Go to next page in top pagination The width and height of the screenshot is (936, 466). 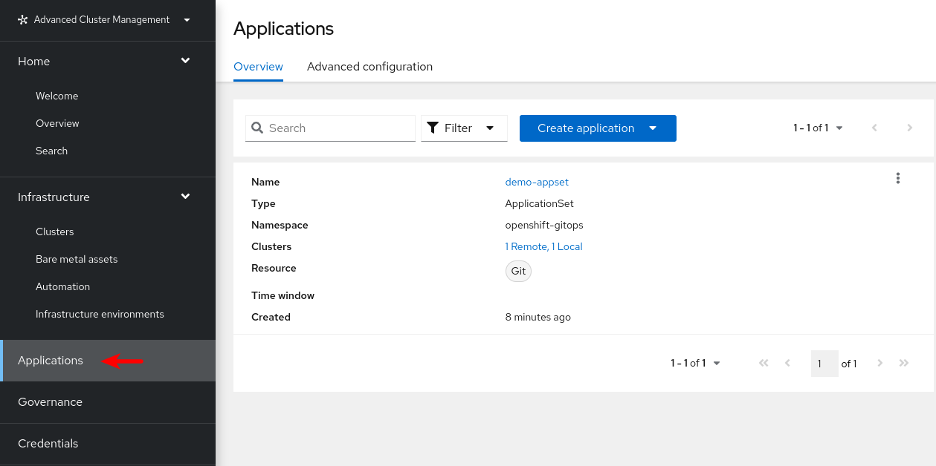pyautogui.click(x=909, y=128)
